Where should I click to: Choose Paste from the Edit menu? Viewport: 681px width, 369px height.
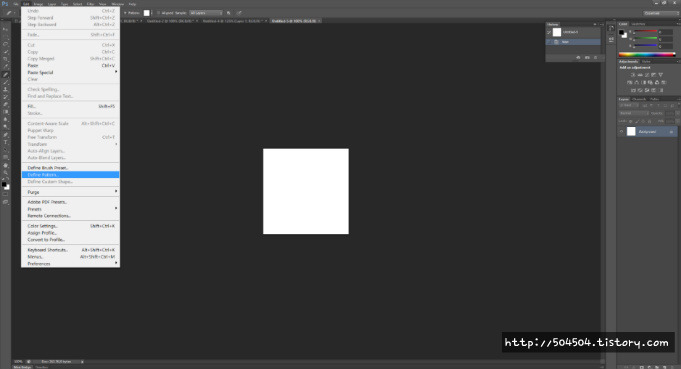click(70, 66)
